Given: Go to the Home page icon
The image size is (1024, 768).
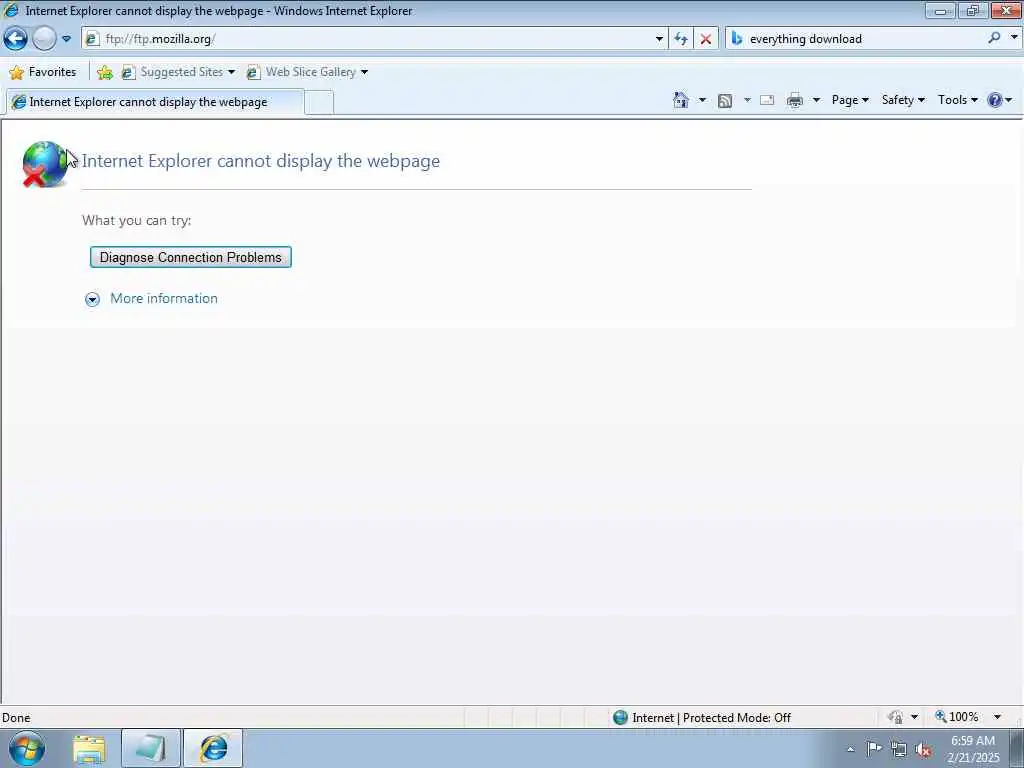Looking at the screenshot, I should click(681, 100).
